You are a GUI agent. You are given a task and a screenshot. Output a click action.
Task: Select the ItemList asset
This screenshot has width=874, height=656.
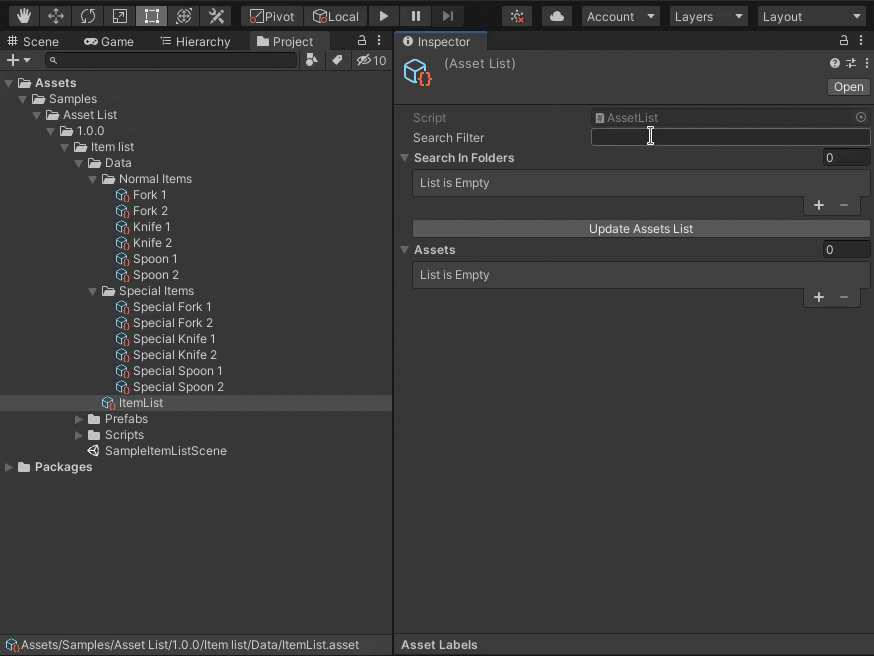(x=132, y=403)
